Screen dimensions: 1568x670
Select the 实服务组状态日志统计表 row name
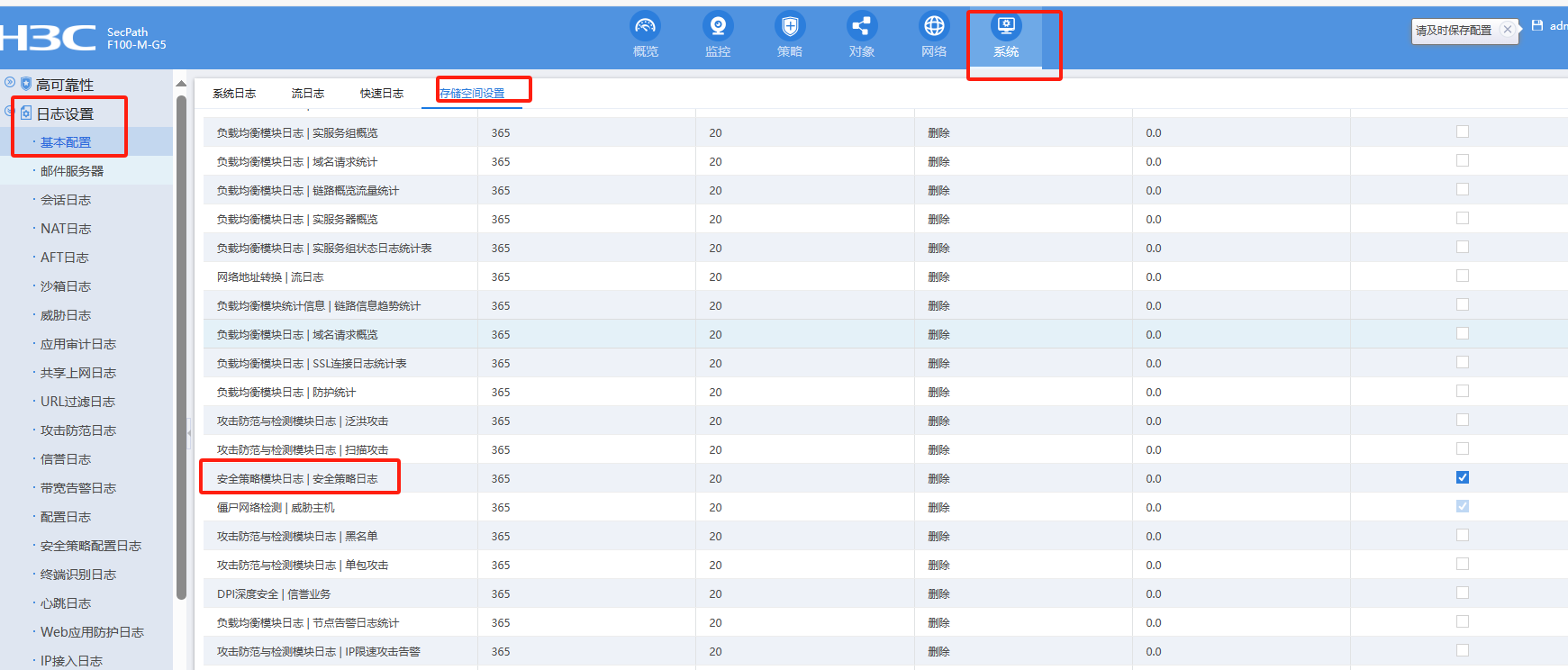click(x=324, y=249)
